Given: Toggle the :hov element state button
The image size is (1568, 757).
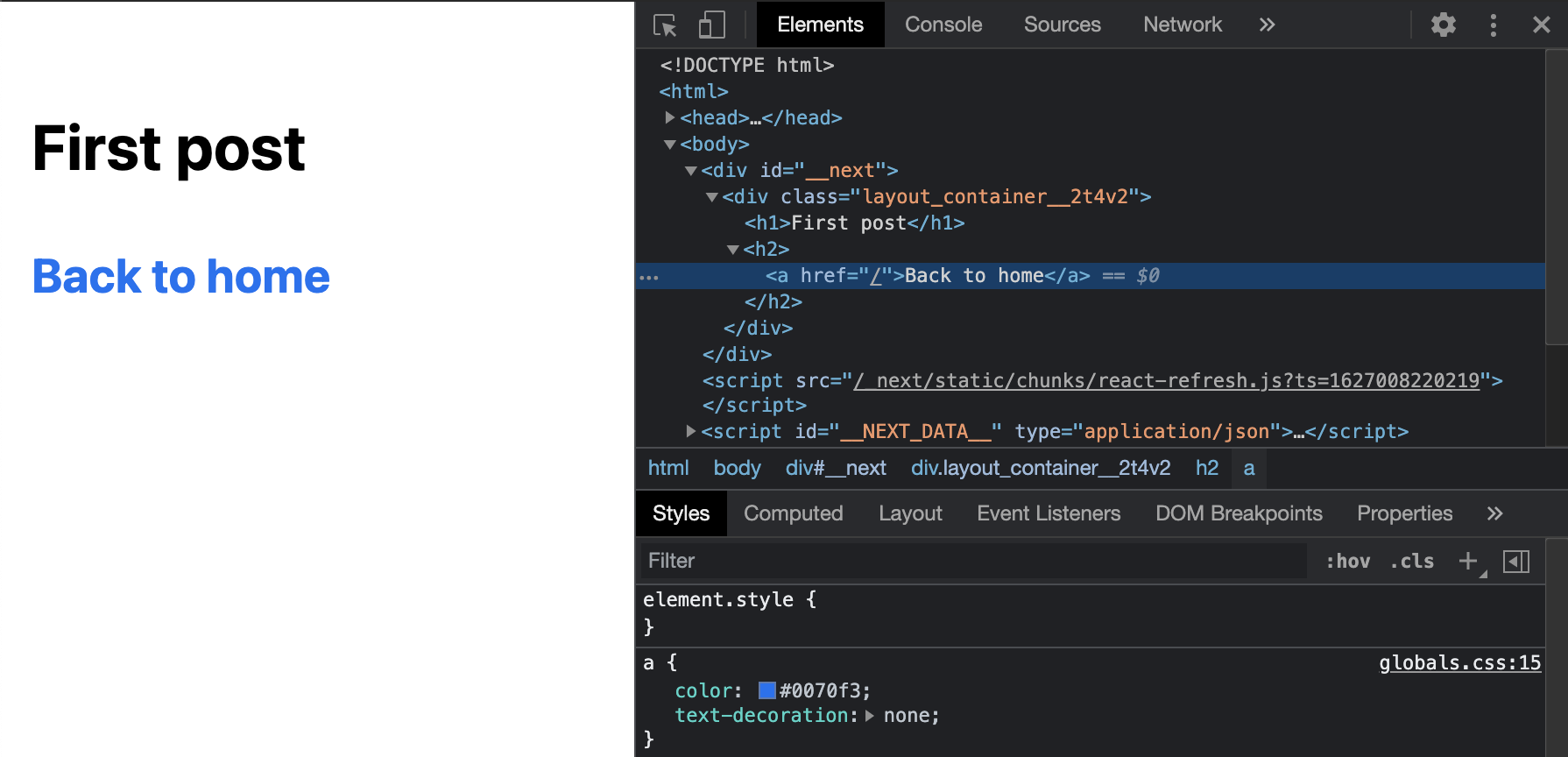Looking at the screenshot, I should tap(1347, 561).
